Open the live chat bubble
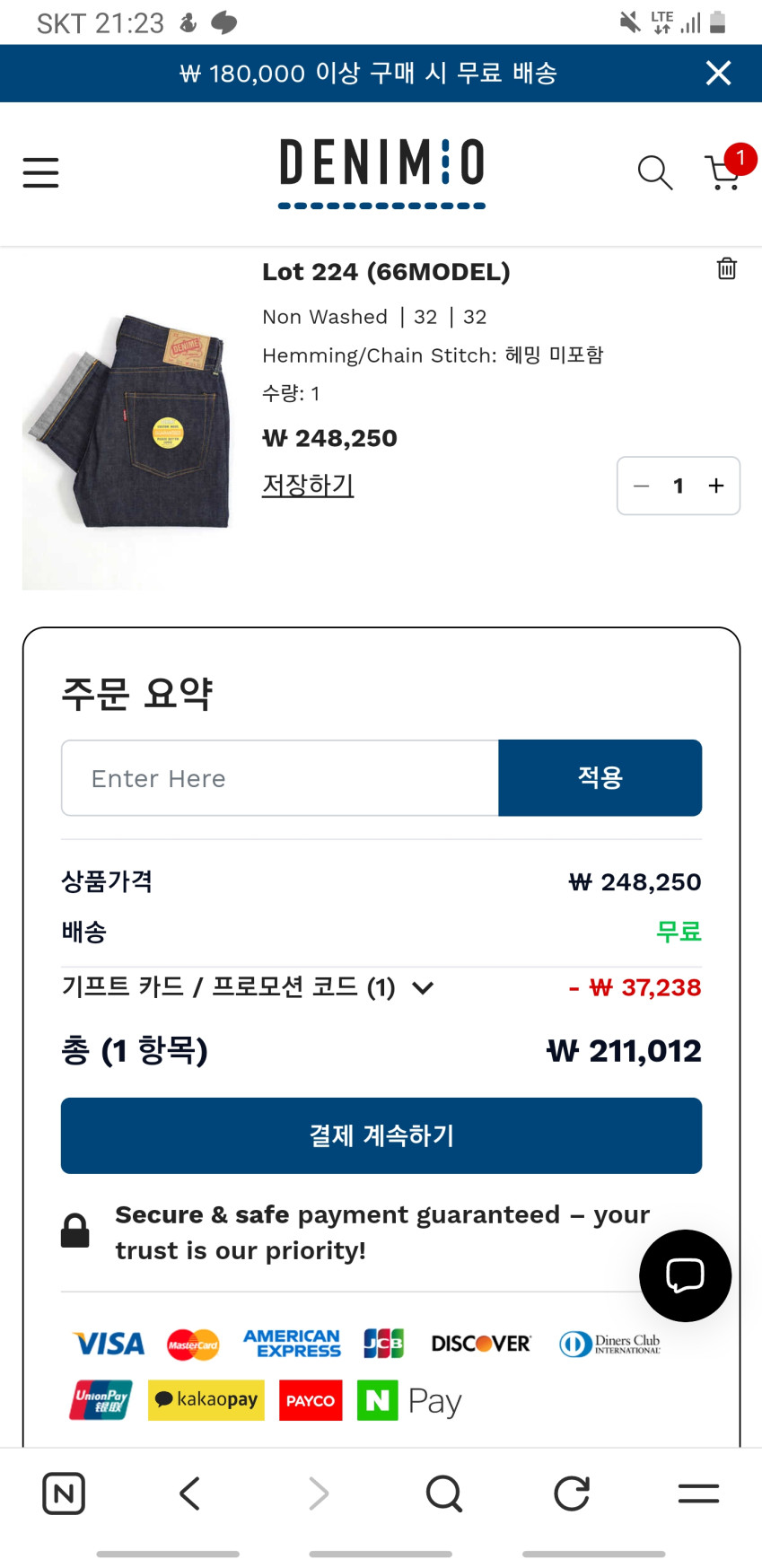This screenshot has height=1568, width=762. click(x=685, y=1275)
